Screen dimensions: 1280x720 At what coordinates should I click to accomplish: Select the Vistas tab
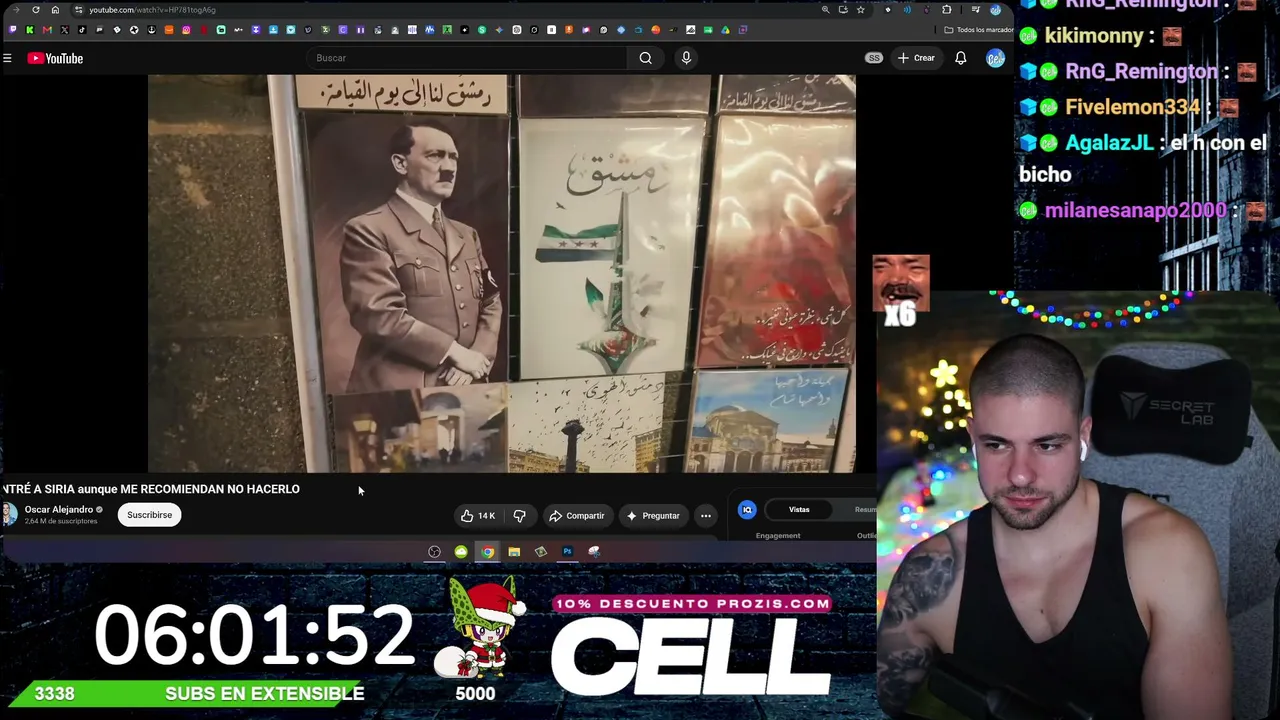pyautogui.click(x=799, y=510)
